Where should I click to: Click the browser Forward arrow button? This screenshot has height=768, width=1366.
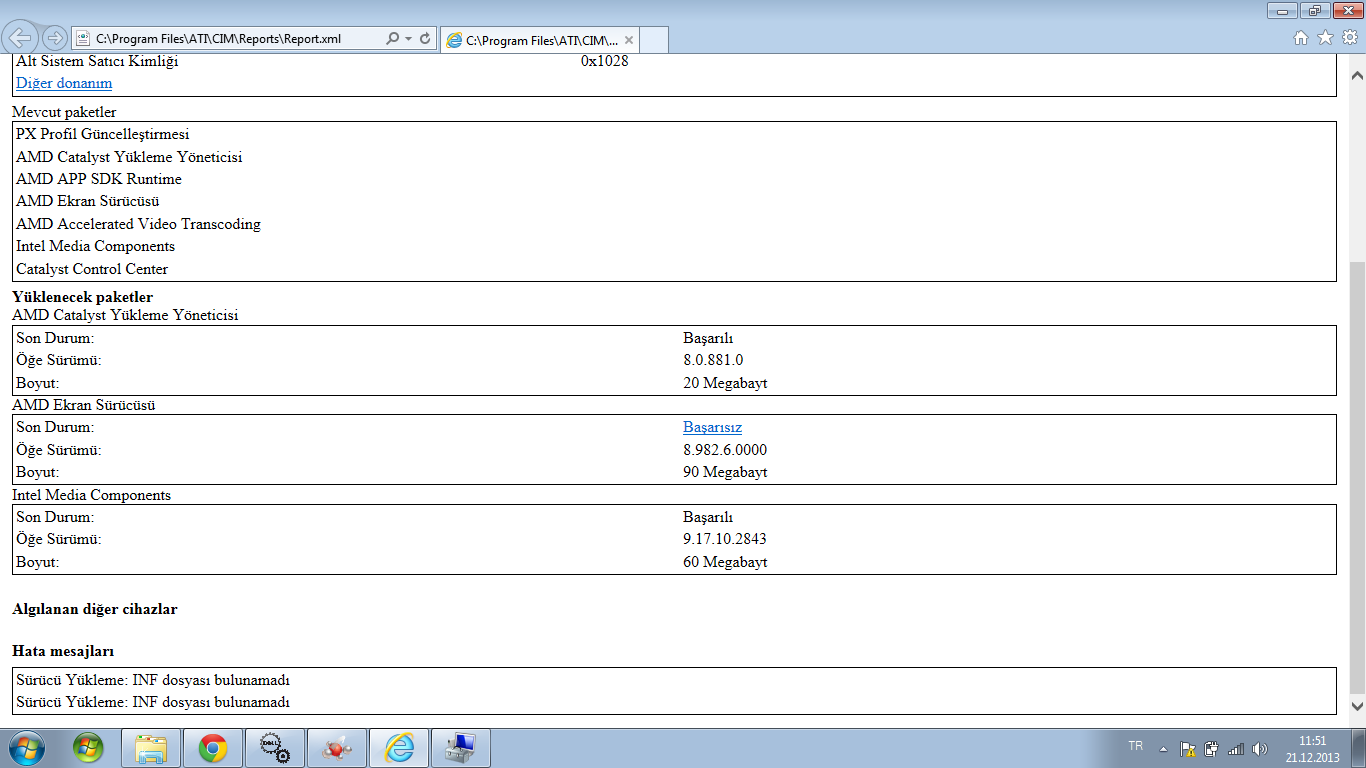(56, 38)
